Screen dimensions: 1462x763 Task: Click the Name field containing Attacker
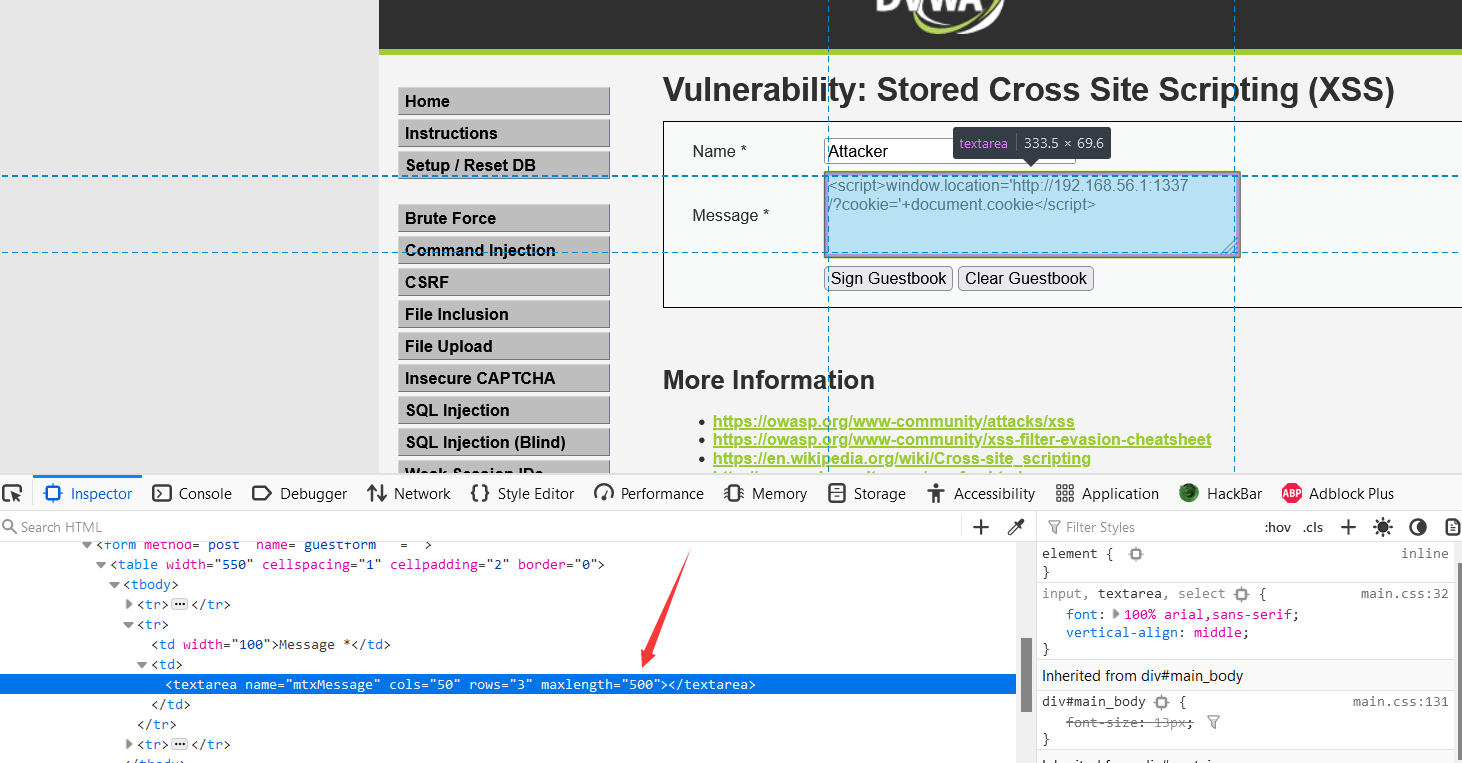point(950,151)
